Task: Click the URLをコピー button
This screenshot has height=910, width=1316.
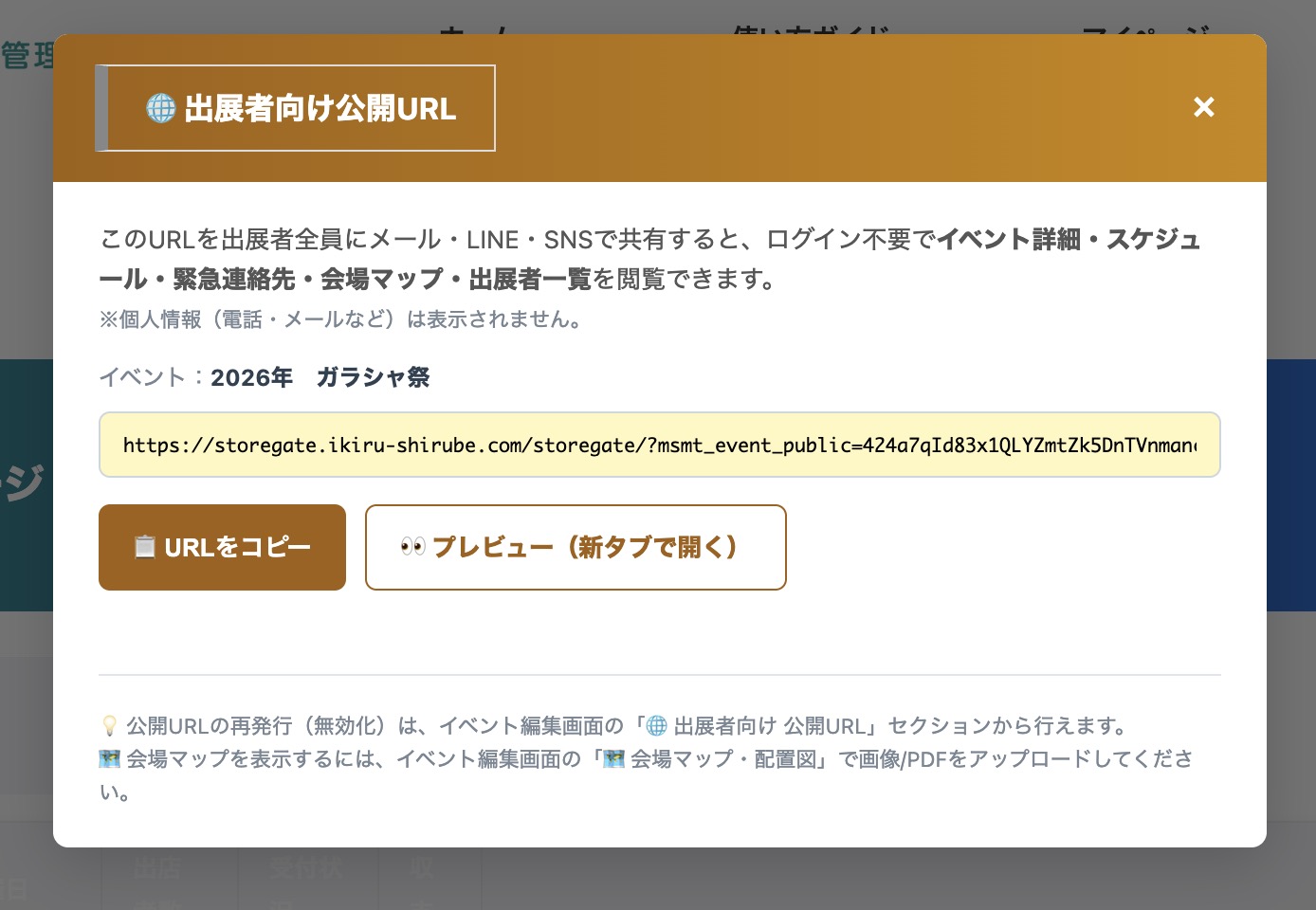Action: pyautogui.click(x=222, y=547)
